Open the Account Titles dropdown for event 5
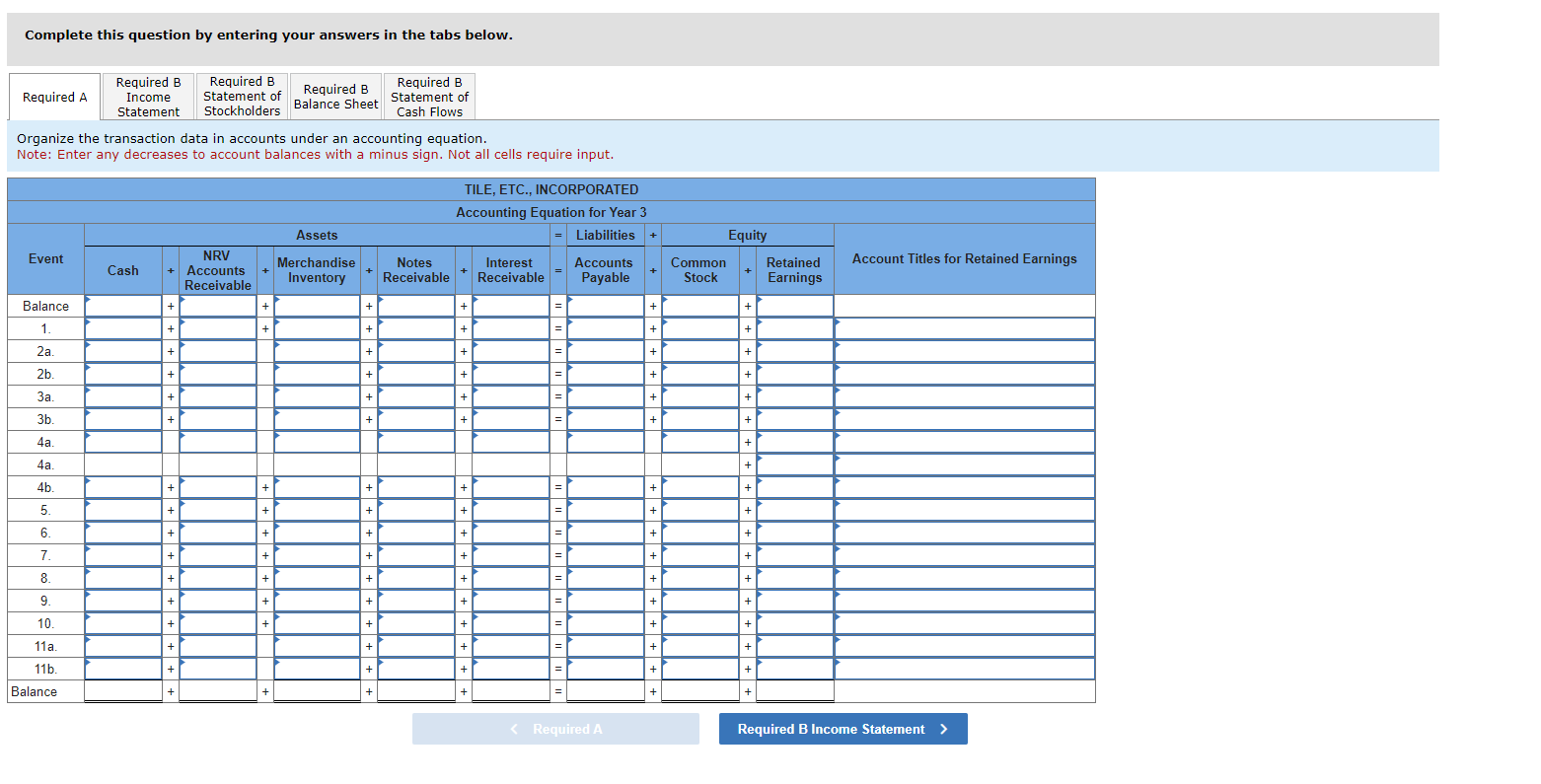 [x=965, y=510]
